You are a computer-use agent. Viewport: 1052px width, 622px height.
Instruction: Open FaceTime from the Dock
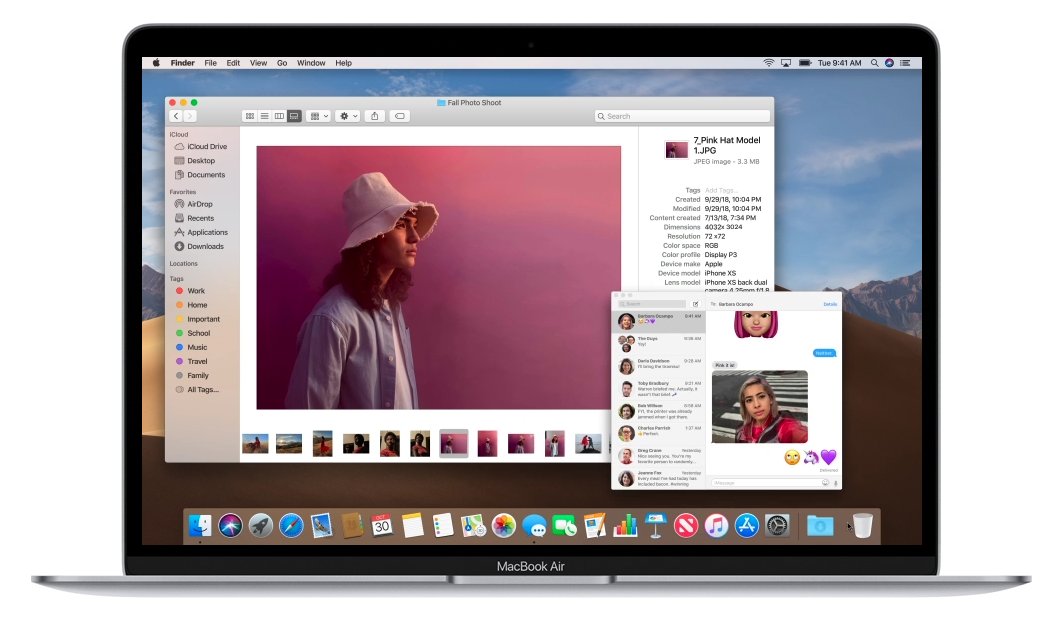coord(564,525)
